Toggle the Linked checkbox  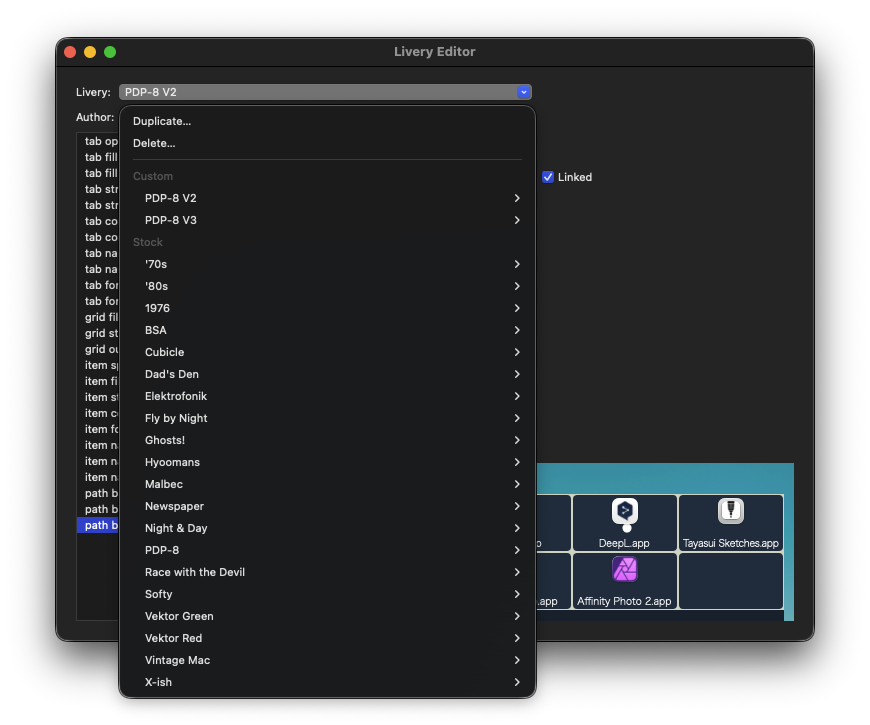pos(548,177)
